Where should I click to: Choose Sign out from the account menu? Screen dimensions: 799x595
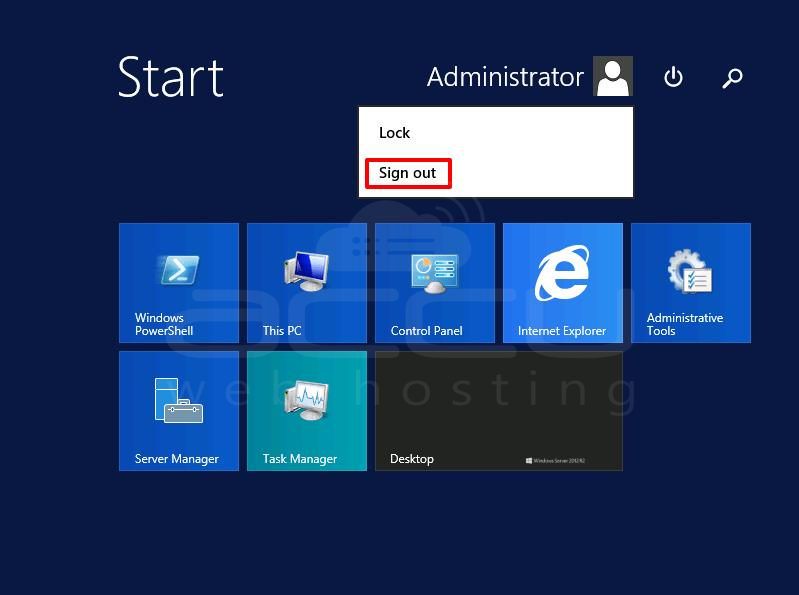[496, 173]
